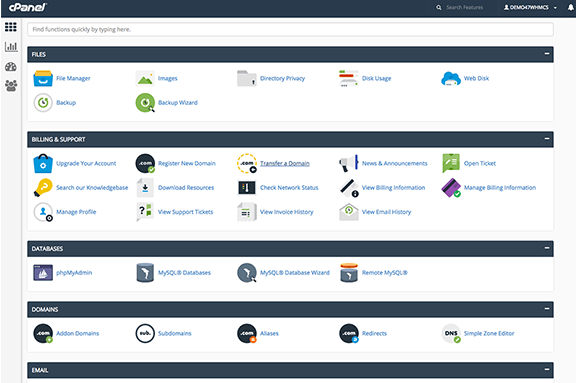This screenshot has width=576, height=383.
Task: Open the sidebar Statistics chart icon
Action: coord(11,47)
